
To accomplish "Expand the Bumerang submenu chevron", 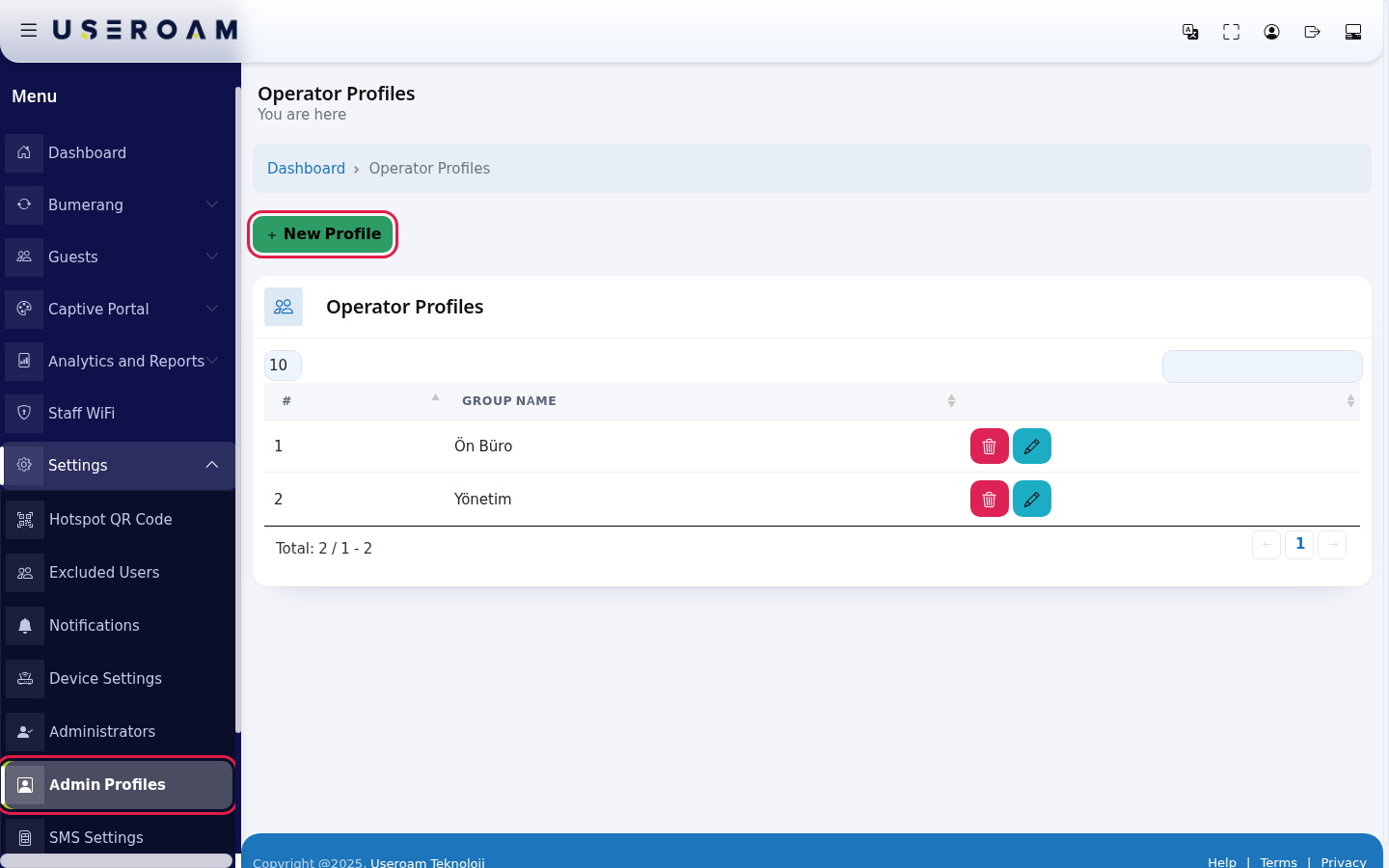I will tap(212, 204).
